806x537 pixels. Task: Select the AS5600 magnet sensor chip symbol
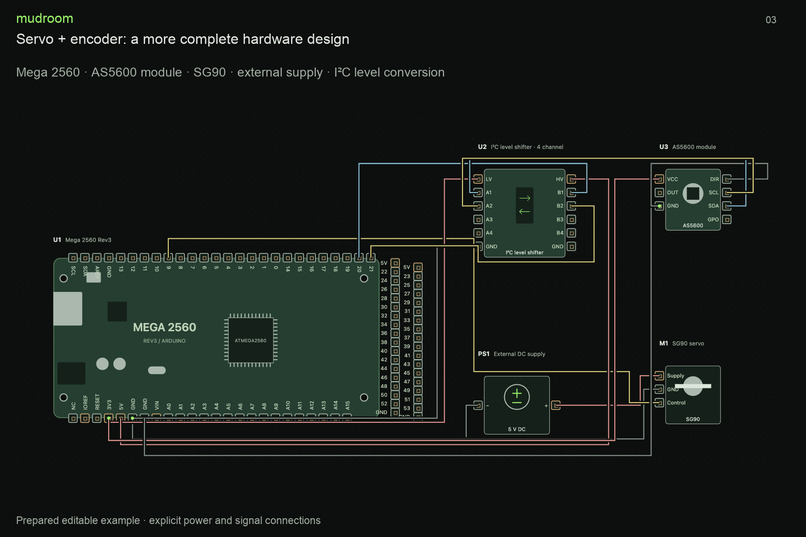coord(693,193)
